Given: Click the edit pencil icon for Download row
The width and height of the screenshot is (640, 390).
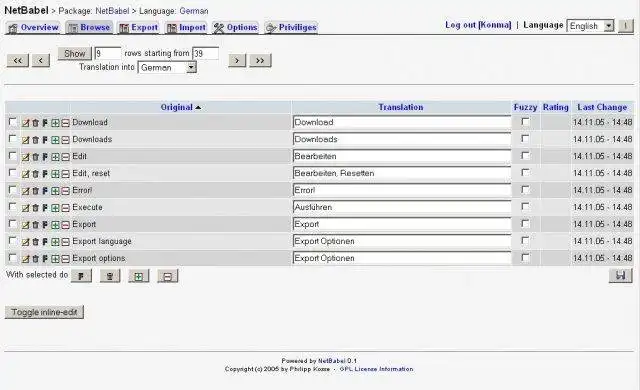Looking at the screenshot, I should coord(25,123).
